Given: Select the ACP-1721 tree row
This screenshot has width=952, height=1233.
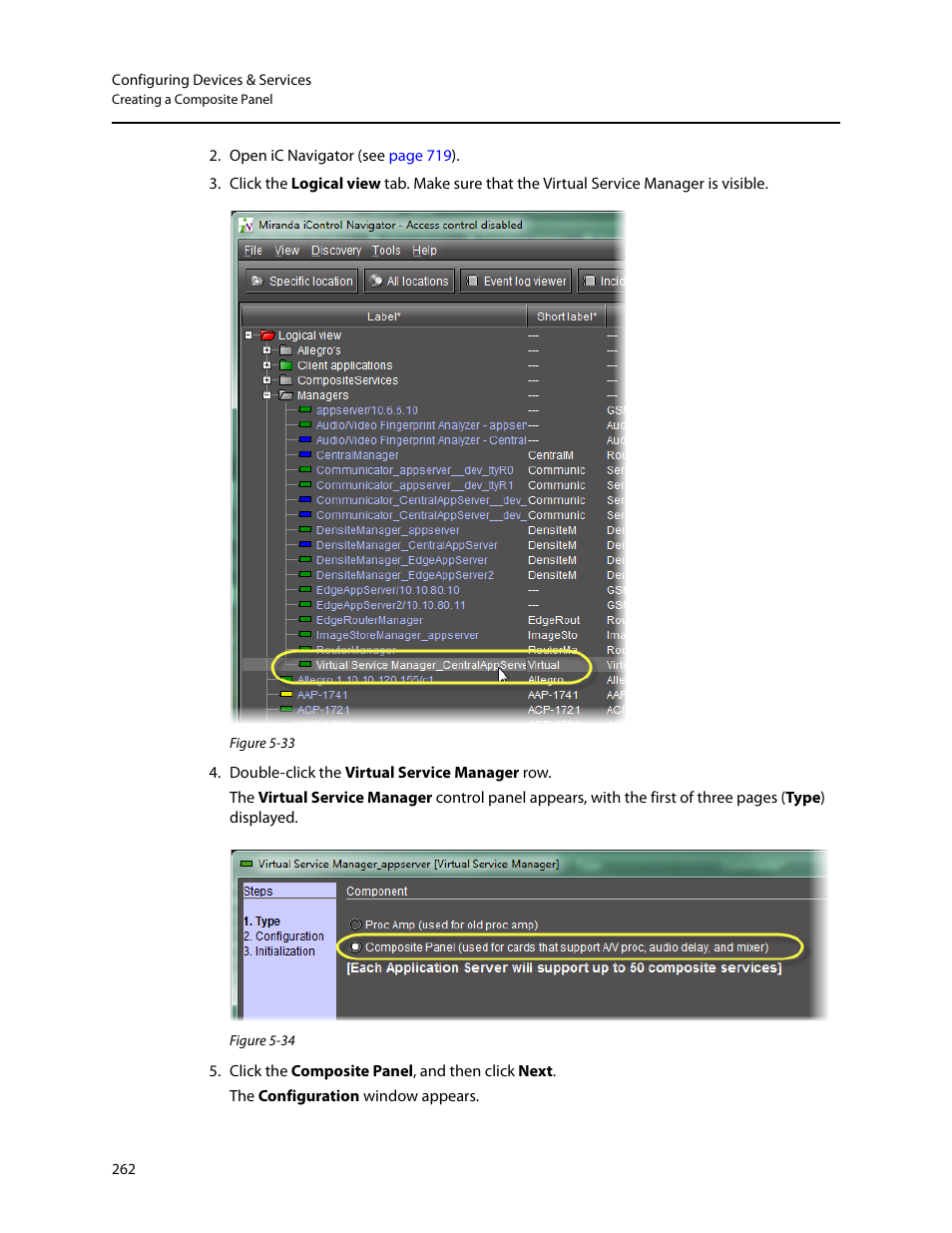Looking at the screenshot, I should tap(432, 710).
